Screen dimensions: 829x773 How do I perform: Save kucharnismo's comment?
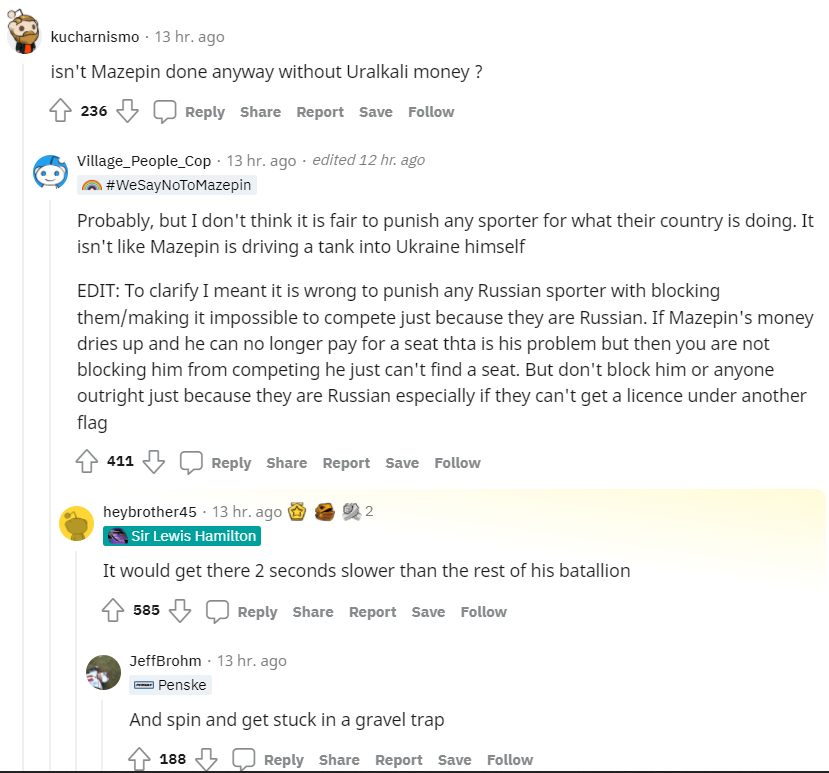point(376,112)
